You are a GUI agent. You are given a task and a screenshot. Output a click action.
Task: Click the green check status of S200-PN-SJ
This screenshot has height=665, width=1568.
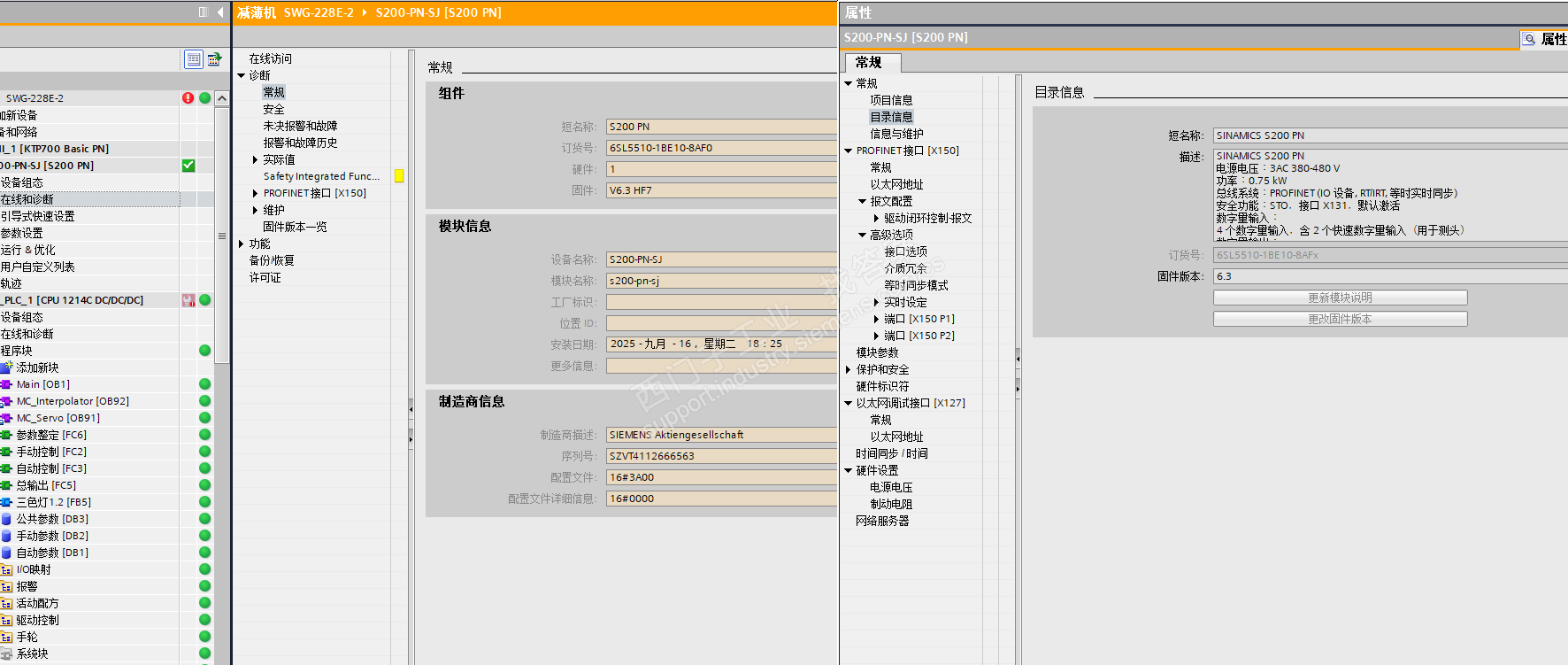(x=188, y=166)
